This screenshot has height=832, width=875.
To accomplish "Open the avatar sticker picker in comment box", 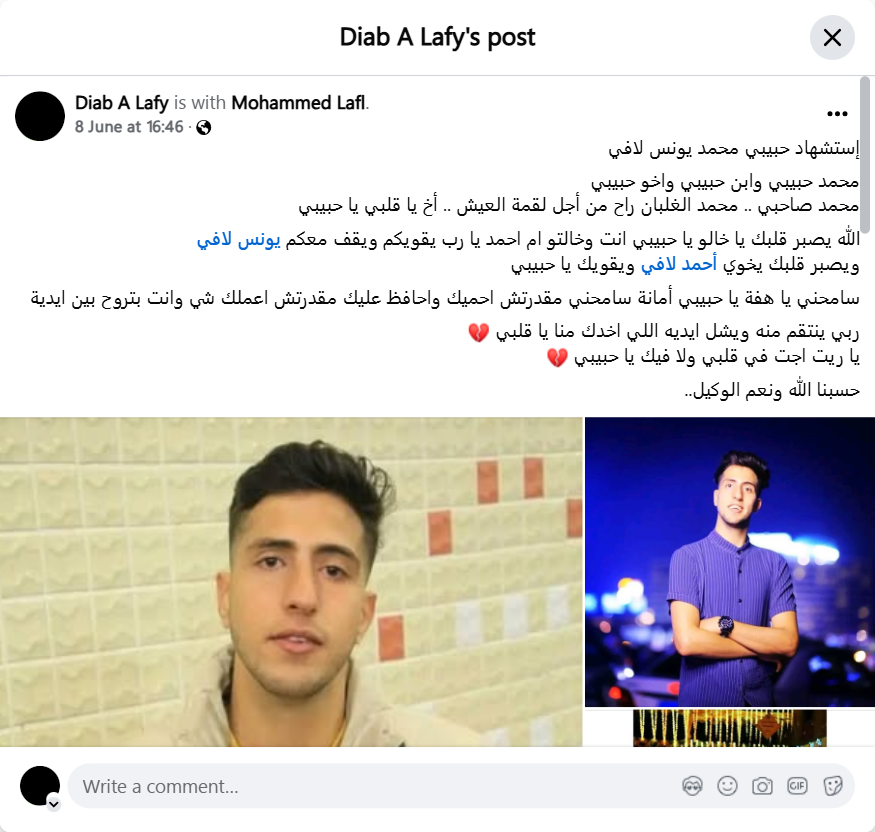I will point(692,786).
